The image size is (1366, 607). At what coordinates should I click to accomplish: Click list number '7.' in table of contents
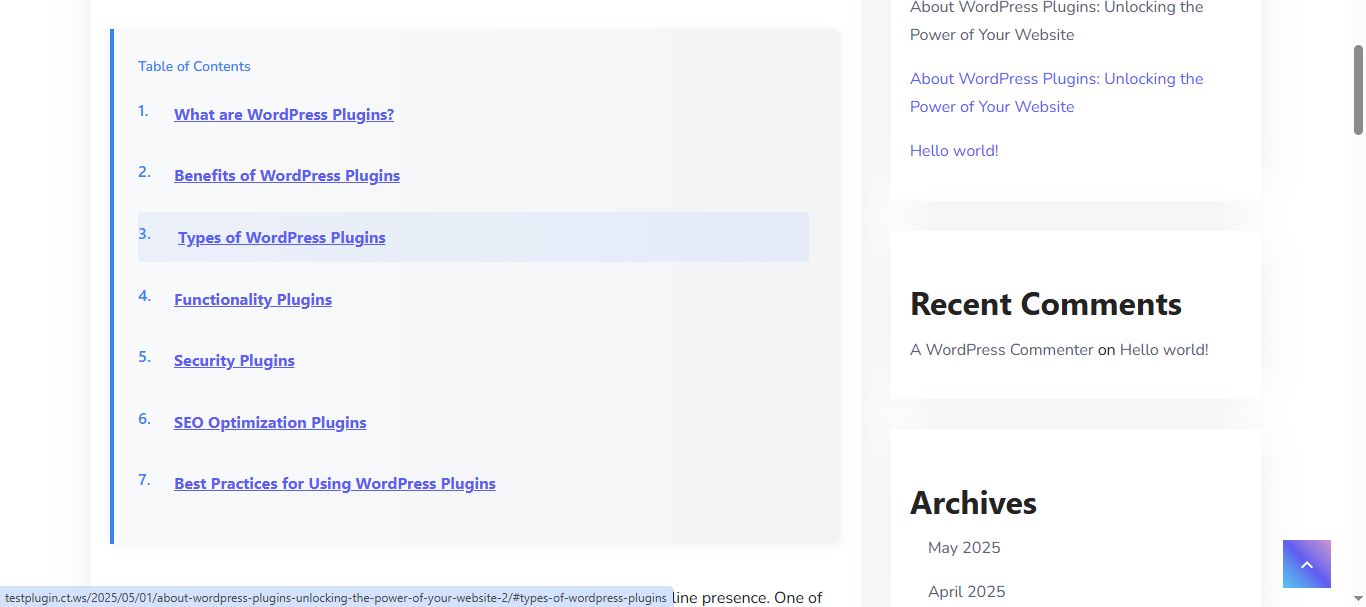144,479
